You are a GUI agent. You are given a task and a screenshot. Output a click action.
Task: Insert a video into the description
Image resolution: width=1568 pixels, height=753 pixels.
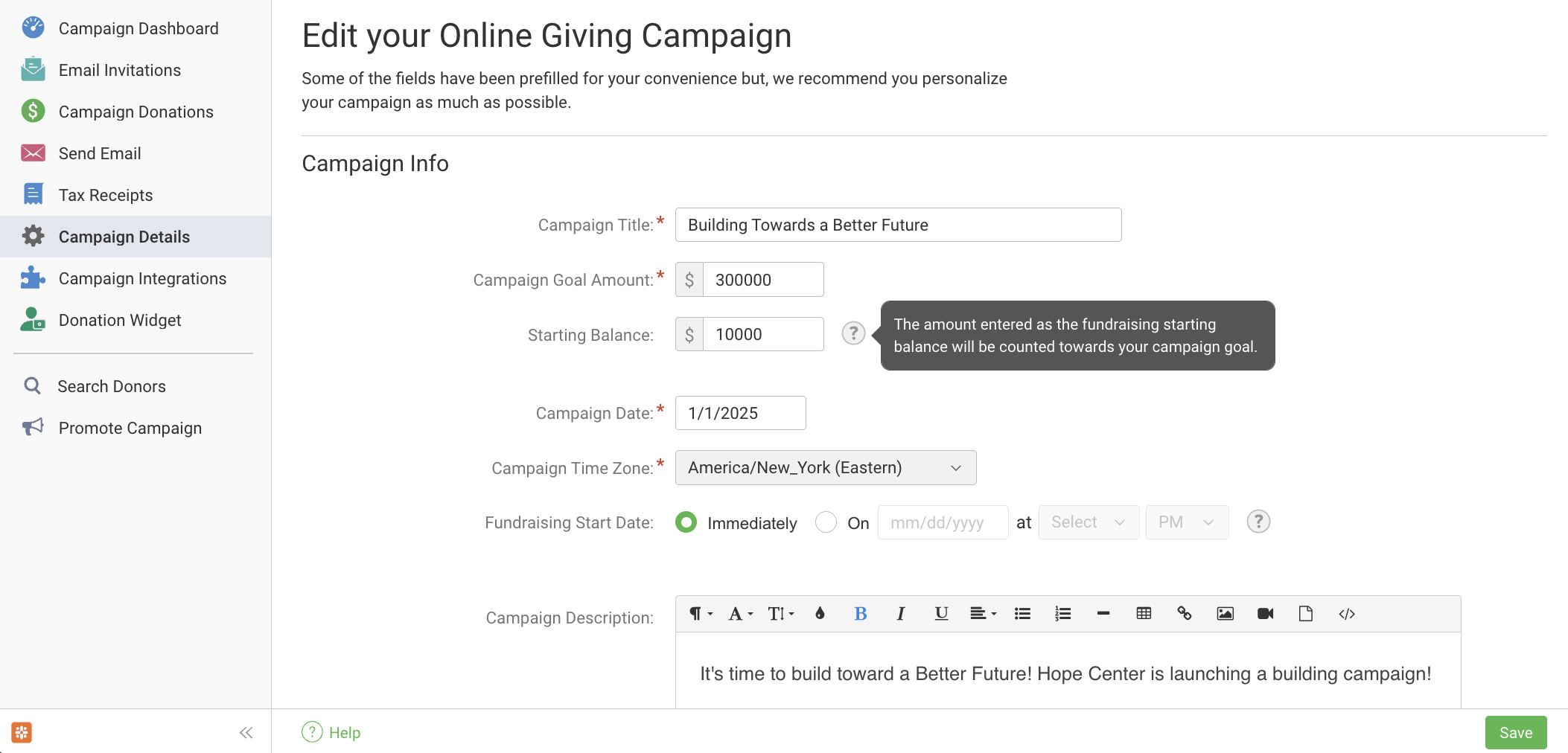[1265, 614]
